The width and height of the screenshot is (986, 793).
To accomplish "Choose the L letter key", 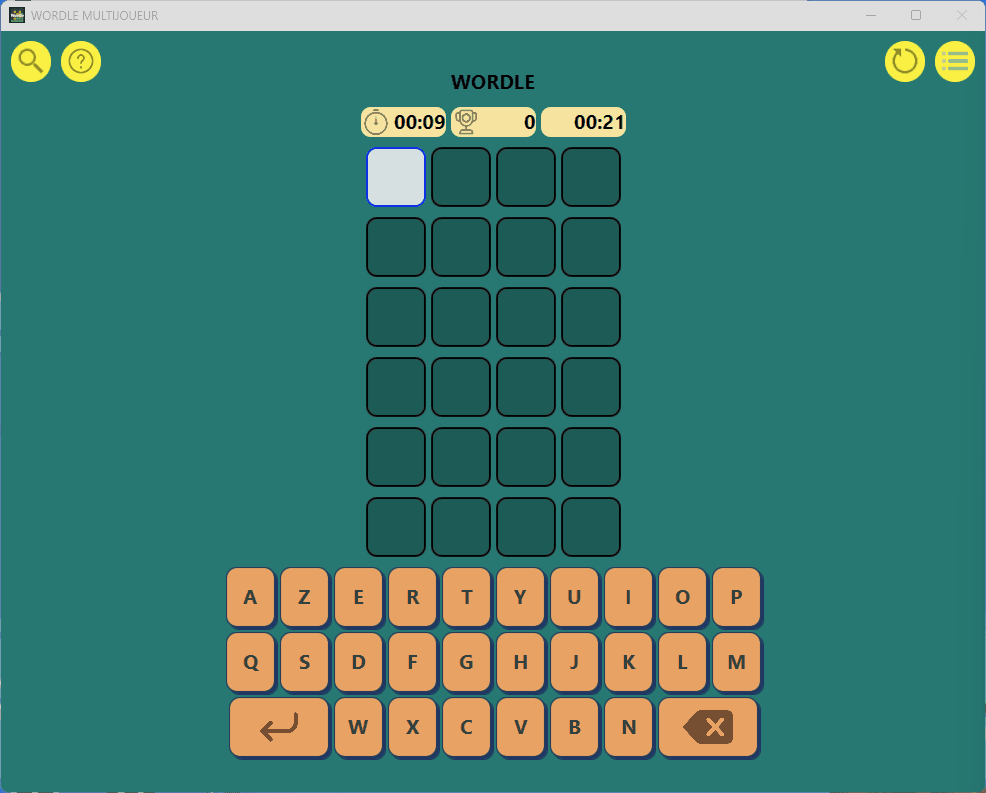I will [682, 662].
